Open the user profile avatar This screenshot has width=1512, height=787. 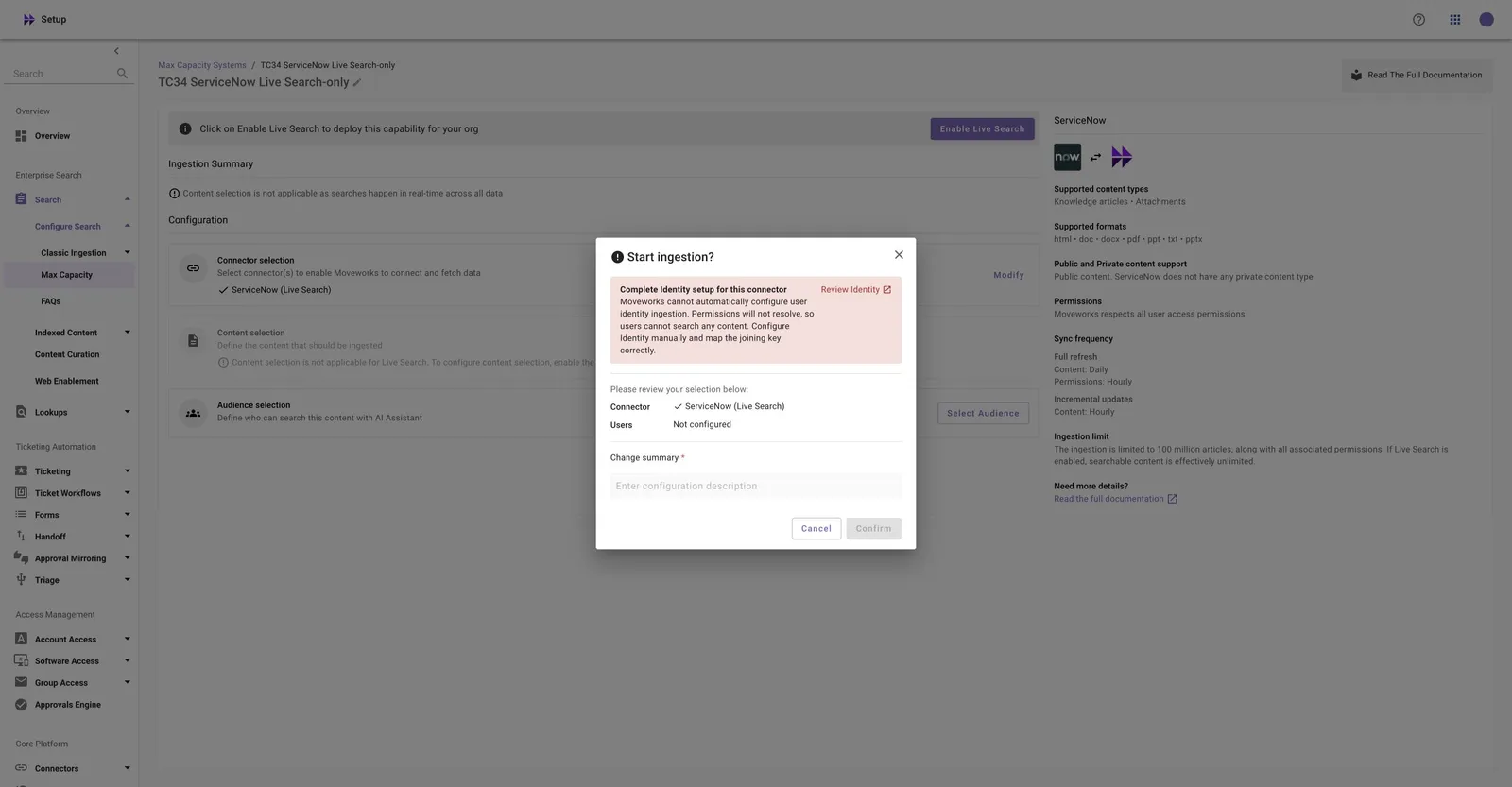coord(1486,19)
